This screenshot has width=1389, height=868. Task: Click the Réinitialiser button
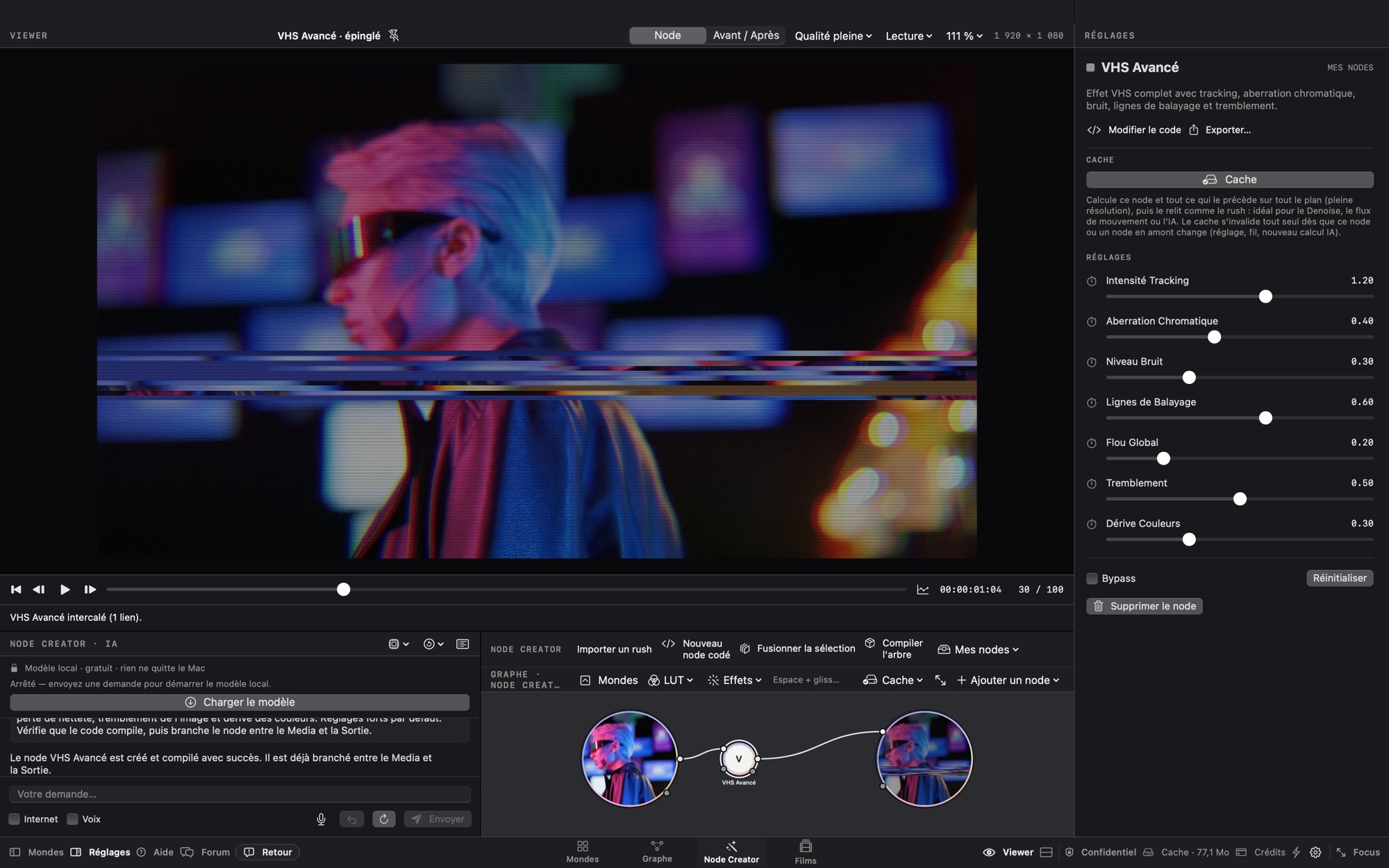click(1340, 578)
